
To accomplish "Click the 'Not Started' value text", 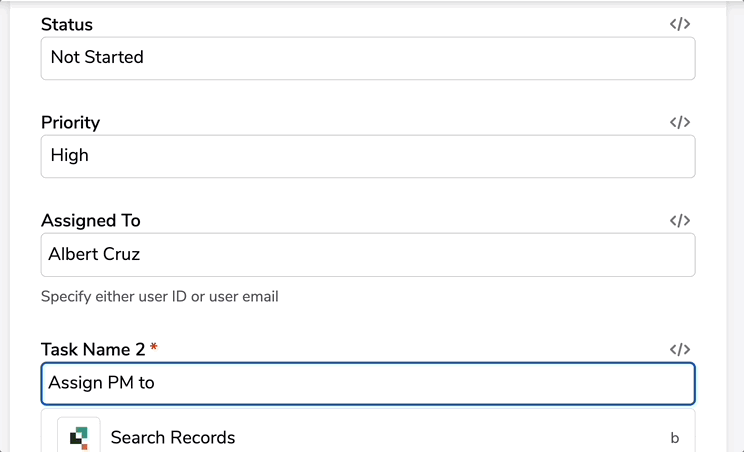I will (x=97, y=57).
